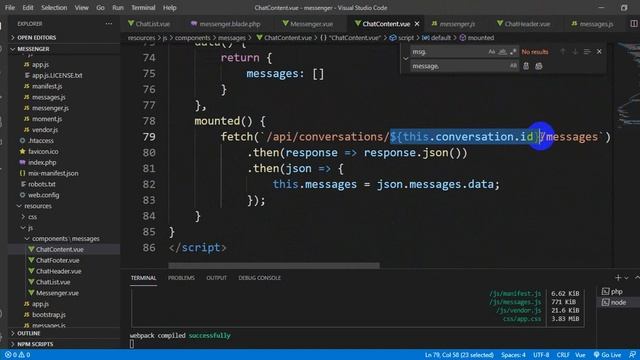Viewport: 640px width, 360px height.
Task: Close the find and replace widget
Action: pos(599,52)
